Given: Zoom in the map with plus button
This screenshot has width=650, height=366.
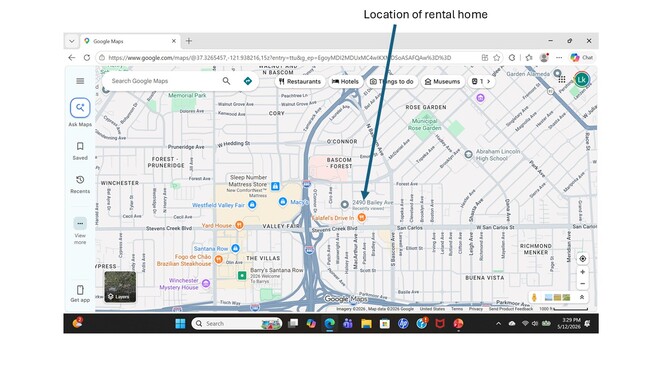Looking at the screenshot, I should pos(582,272).
